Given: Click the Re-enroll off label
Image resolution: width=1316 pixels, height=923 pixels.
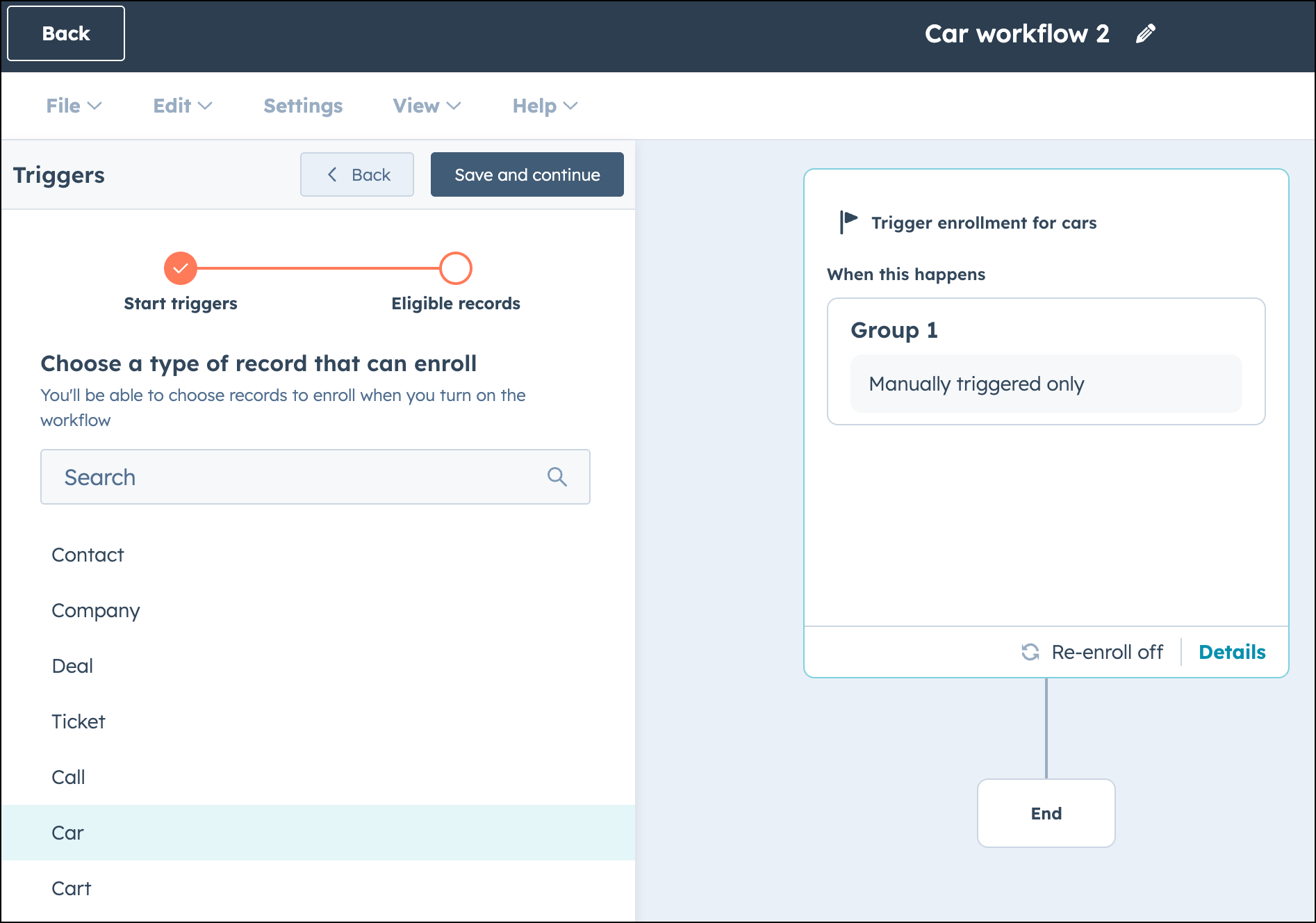Looking at the screenshot, I should click(1108, 652).
